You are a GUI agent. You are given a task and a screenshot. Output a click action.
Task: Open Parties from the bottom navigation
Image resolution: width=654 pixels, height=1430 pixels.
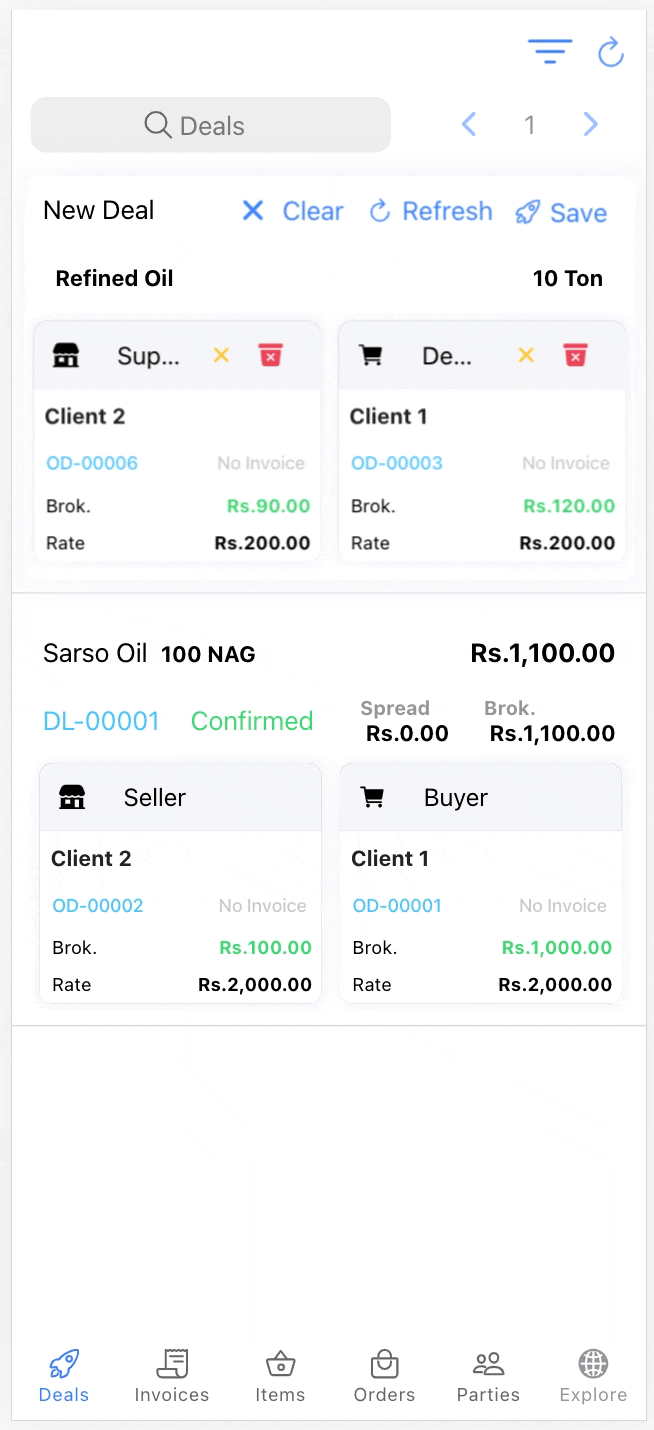tap(488, 1374)
